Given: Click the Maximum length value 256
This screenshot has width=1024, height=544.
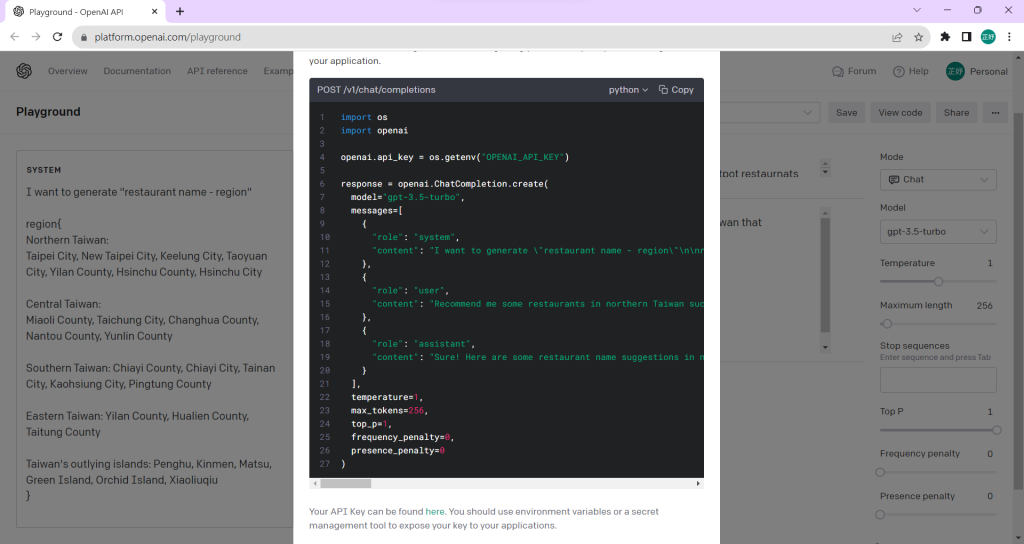Looking at the screenshot, I should 985,306.
